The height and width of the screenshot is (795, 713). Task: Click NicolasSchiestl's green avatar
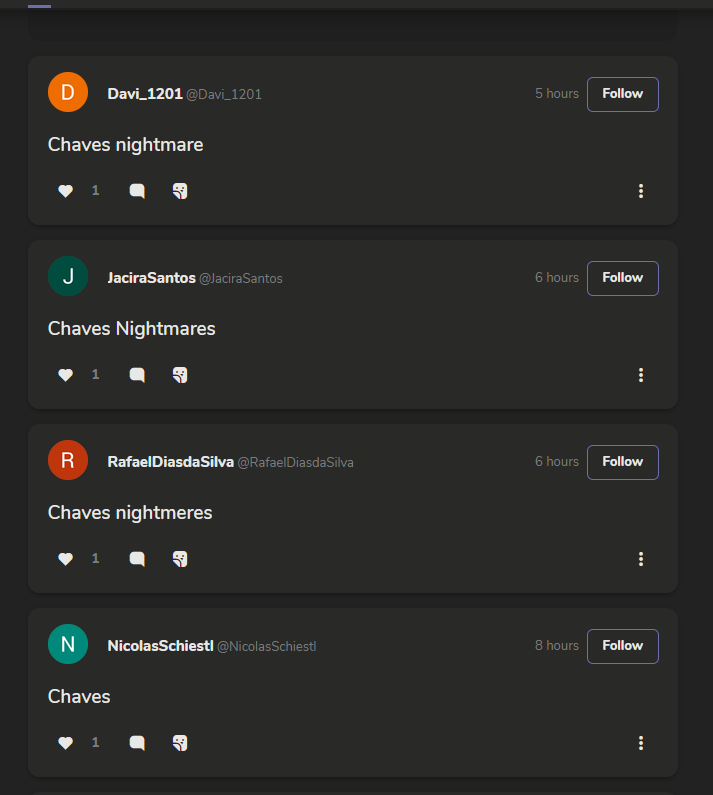(x=68, y=645)
